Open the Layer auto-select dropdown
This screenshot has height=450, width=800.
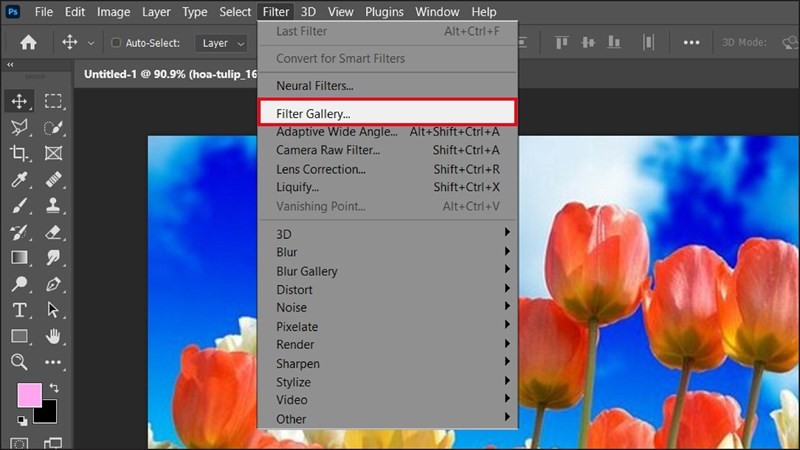click(x=221, y=43)
